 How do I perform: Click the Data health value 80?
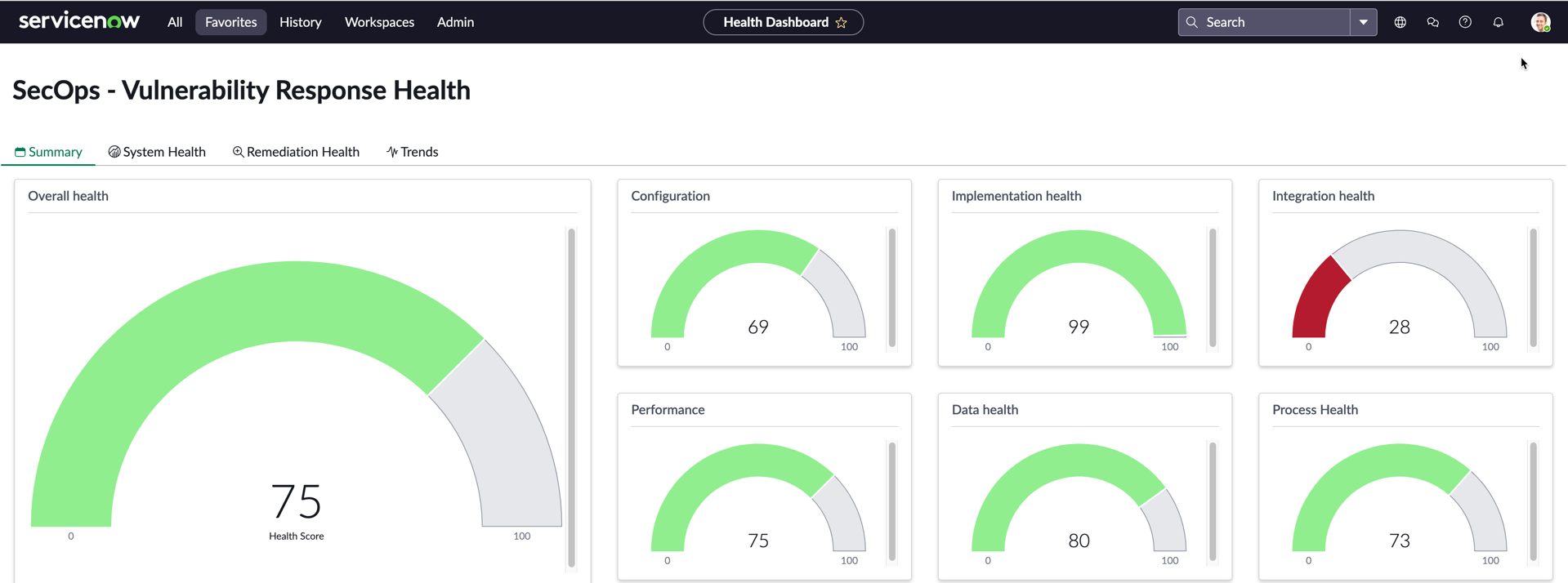click(x=1079, y=541)
